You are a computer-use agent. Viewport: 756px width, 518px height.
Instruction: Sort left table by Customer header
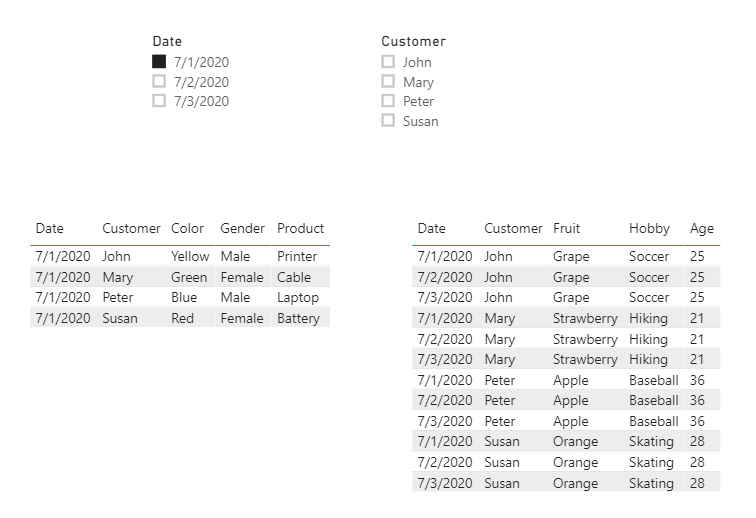click(131, 228)
